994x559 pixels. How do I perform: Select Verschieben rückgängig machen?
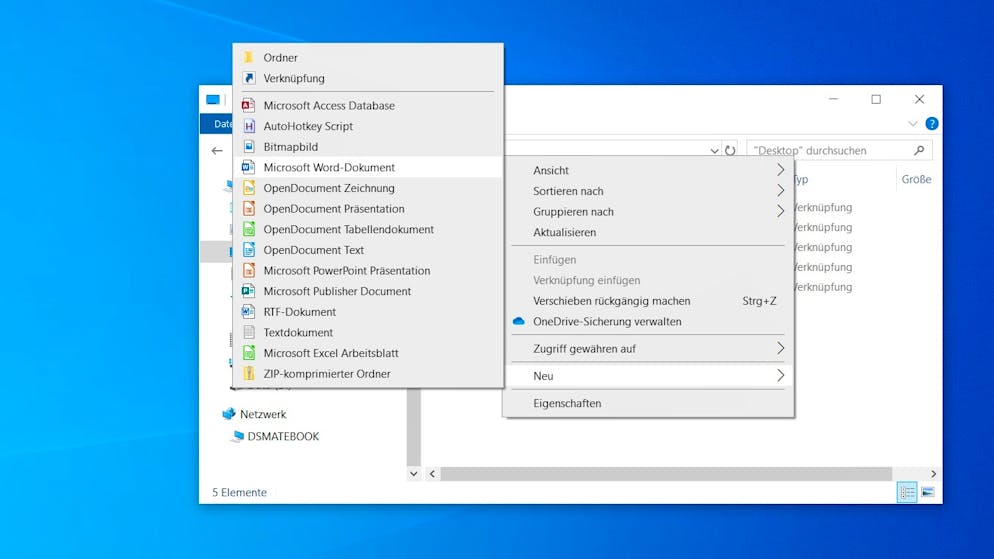tap(649, 301)
